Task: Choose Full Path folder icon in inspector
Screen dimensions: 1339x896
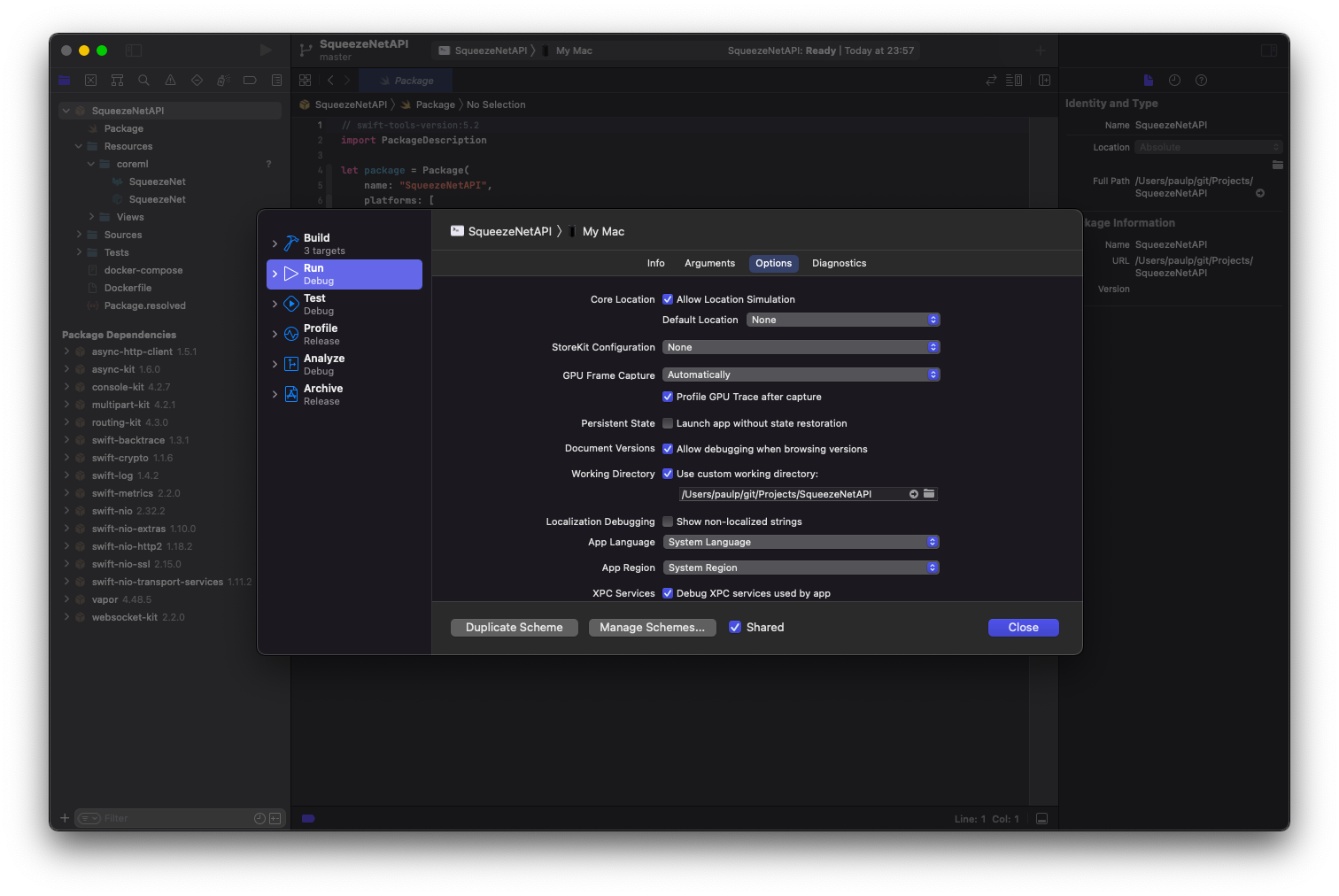Action: point(1278,165)
